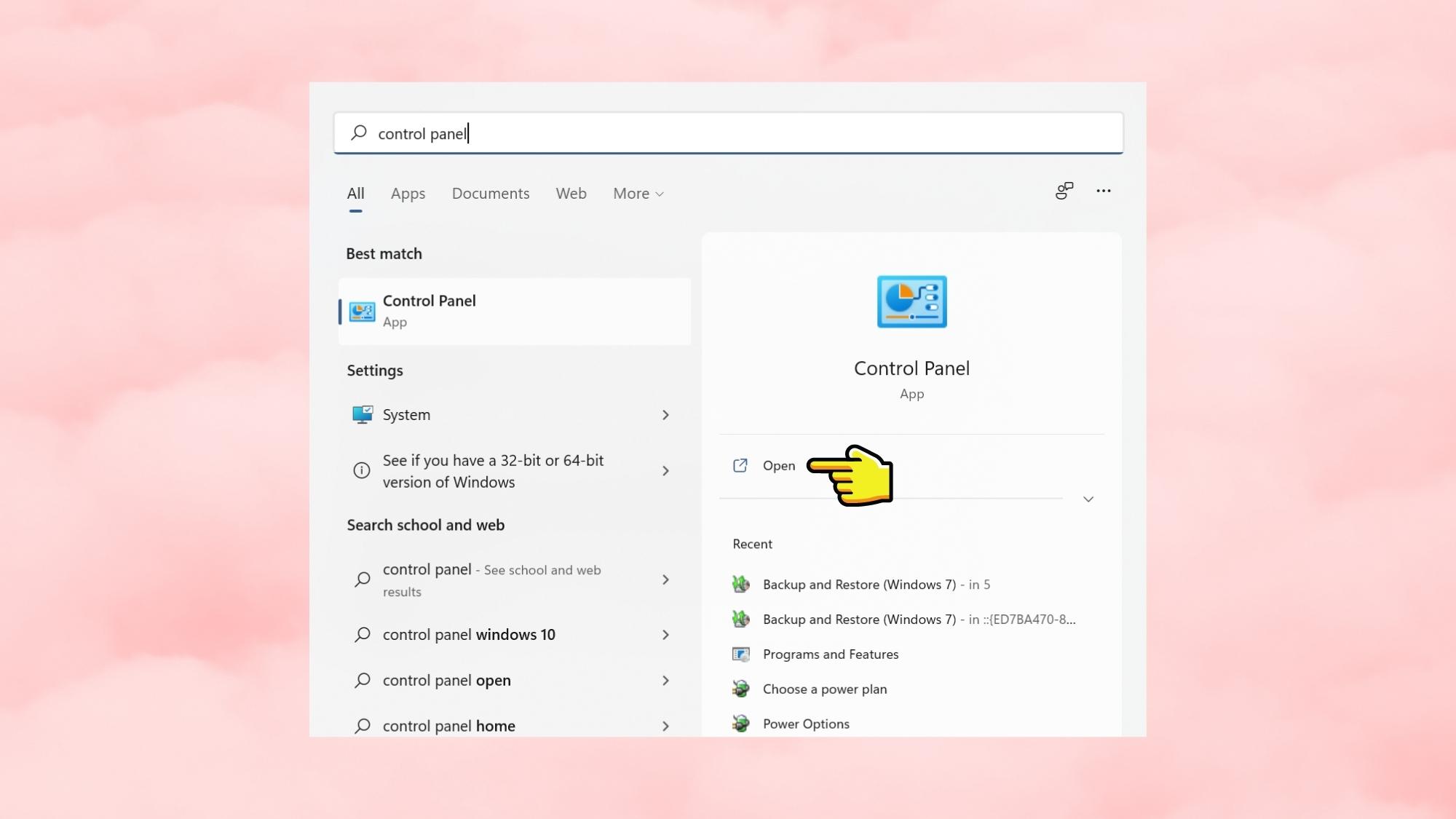
Task: Click the feedback/account icon beside the ellipsis
Action: [1064, 191]
